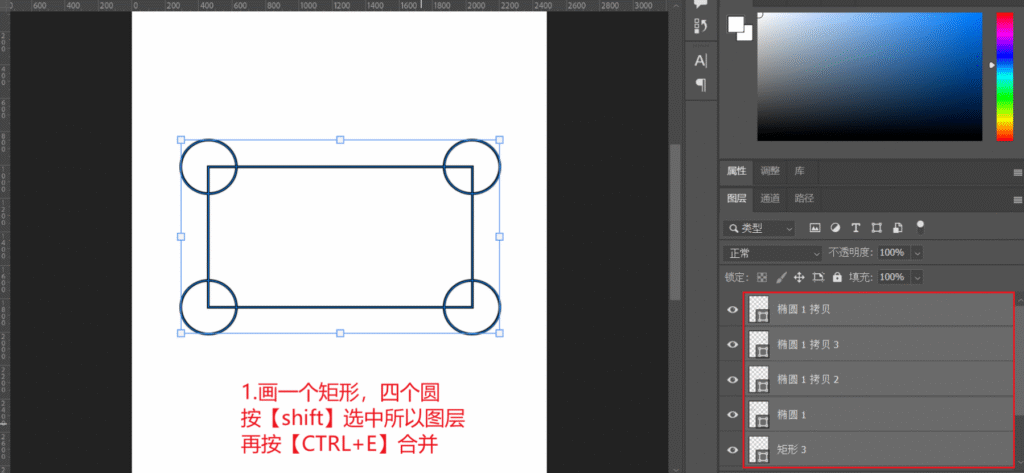Pick a color in the blue color field

pos(869,76)
